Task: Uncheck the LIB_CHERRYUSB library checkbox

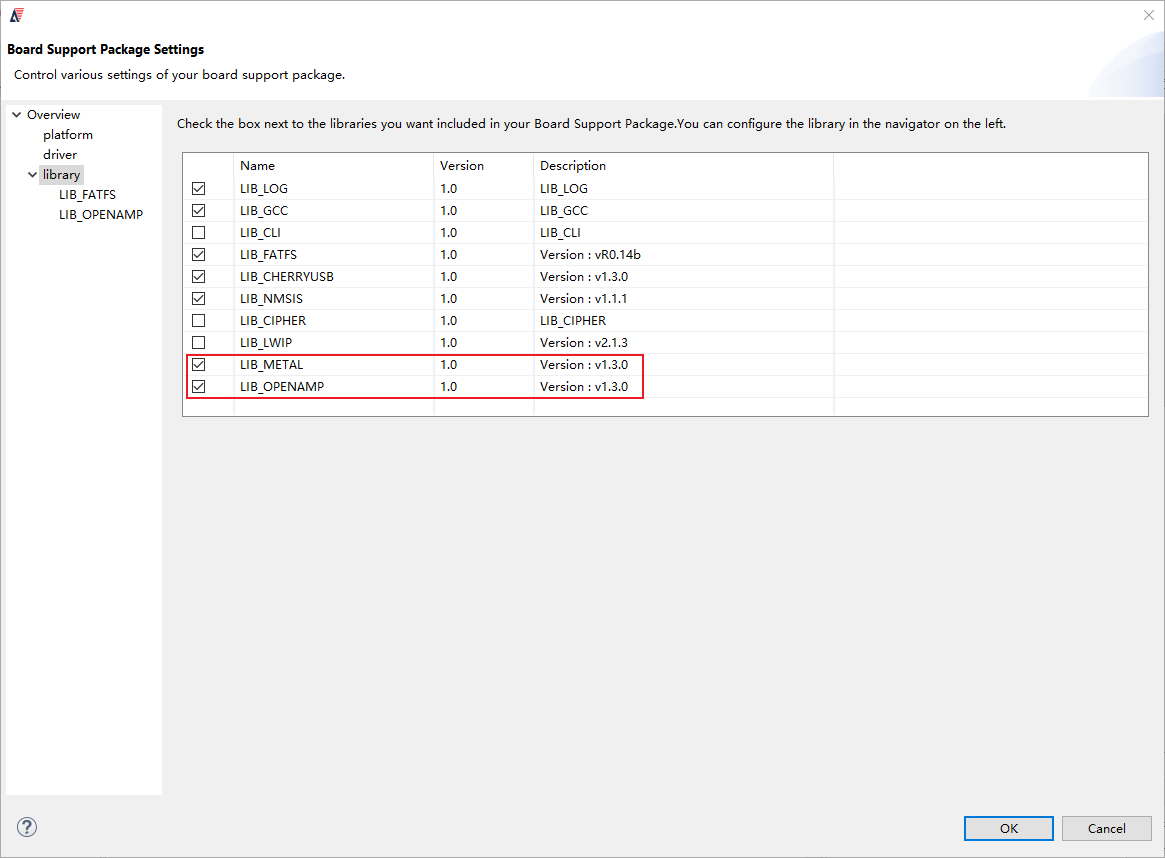Action: (x=198, y=276)
